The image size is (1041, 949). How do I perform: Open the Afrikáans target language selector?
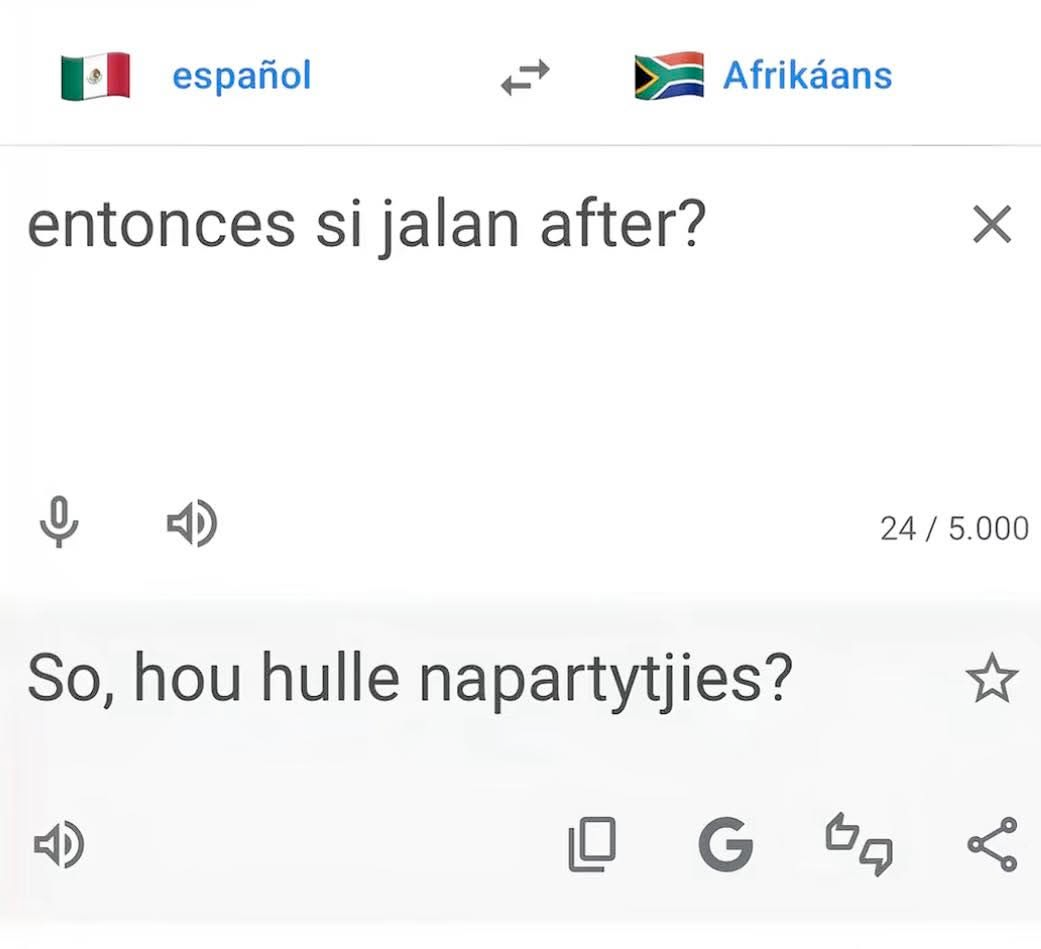(807, 76)
